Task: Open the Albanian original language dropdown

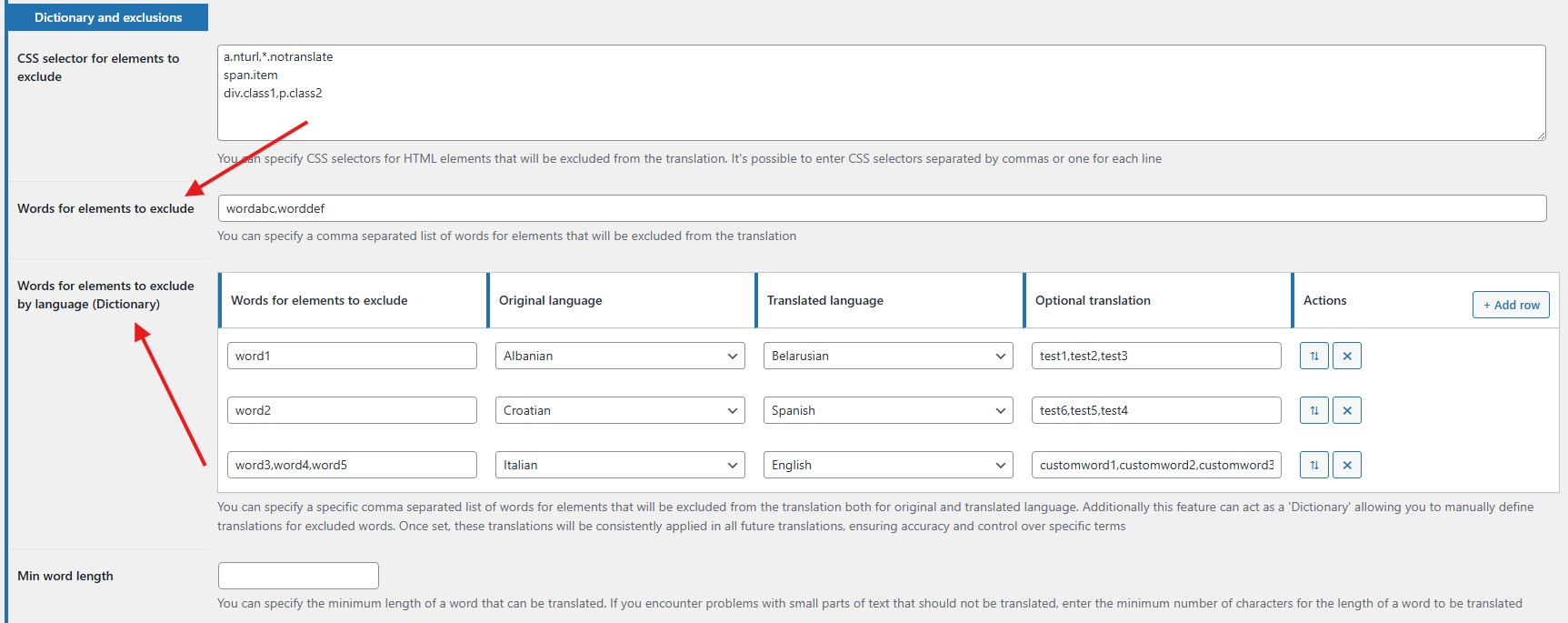Action: tap(620, 356)
